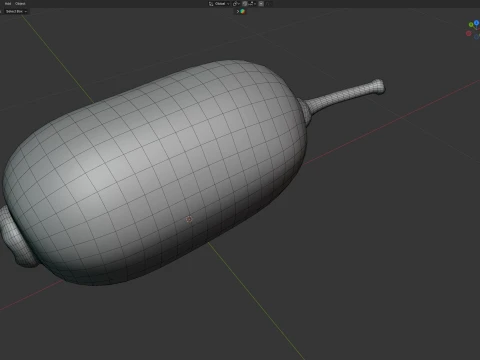Open the Object menu in viewport header
This screenshot has width=480, height=360.
20,4
